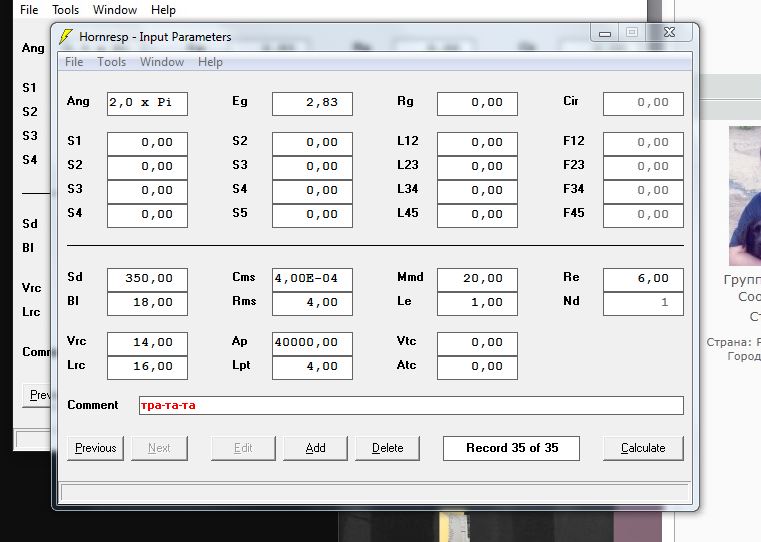Click the L34 input field
This screenshot has height=542, width=761.
pos(478,191)
